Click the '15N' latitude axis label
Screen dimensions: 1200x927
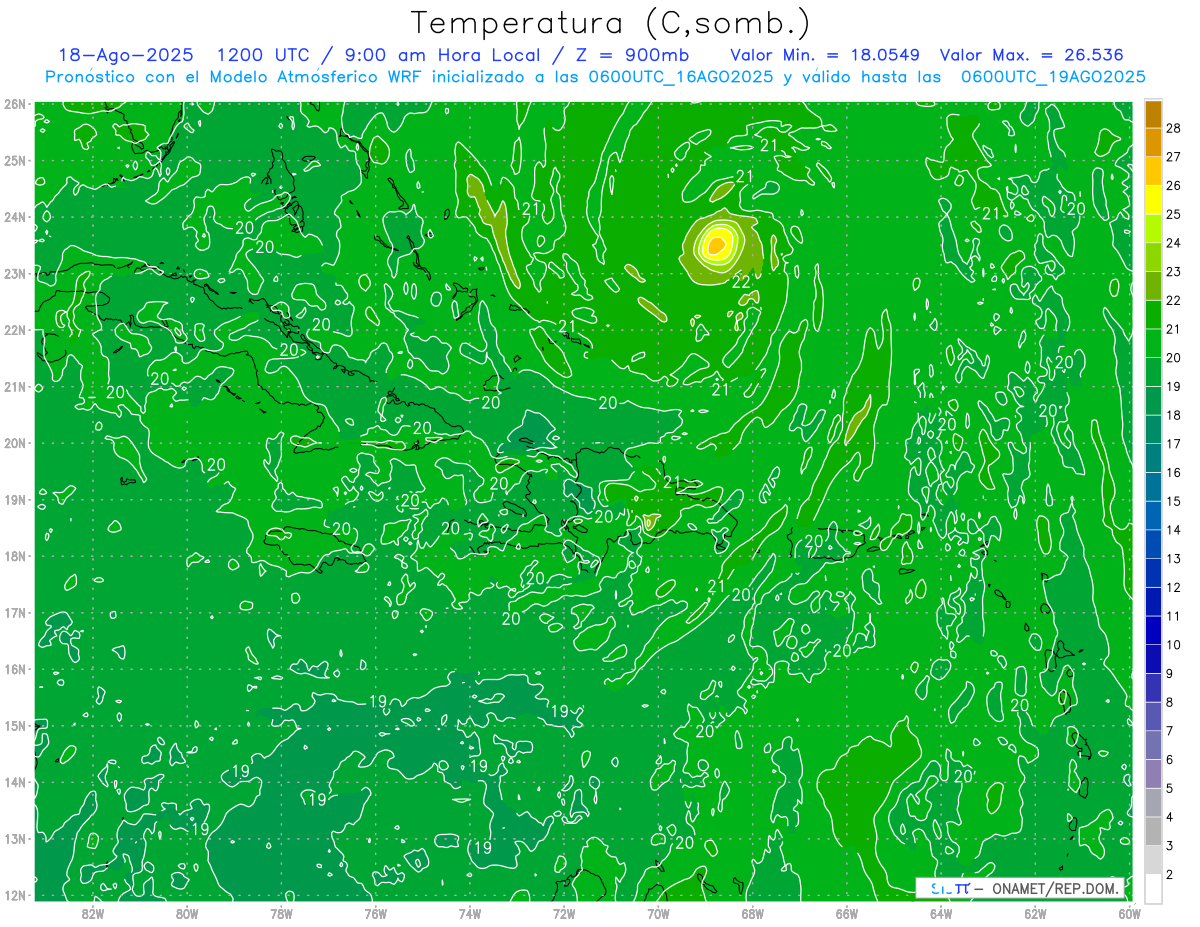[x=14, y=725]
